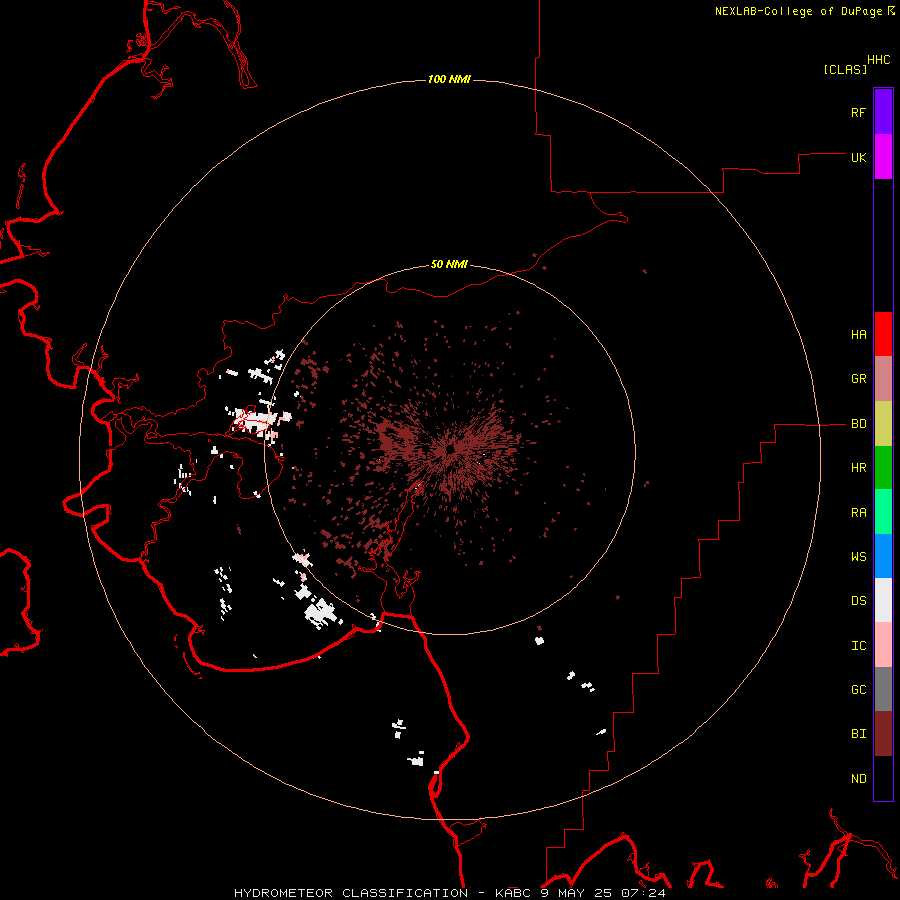Click the BI legend label
This screenshot has width=900, height=900.
(858, 734)
